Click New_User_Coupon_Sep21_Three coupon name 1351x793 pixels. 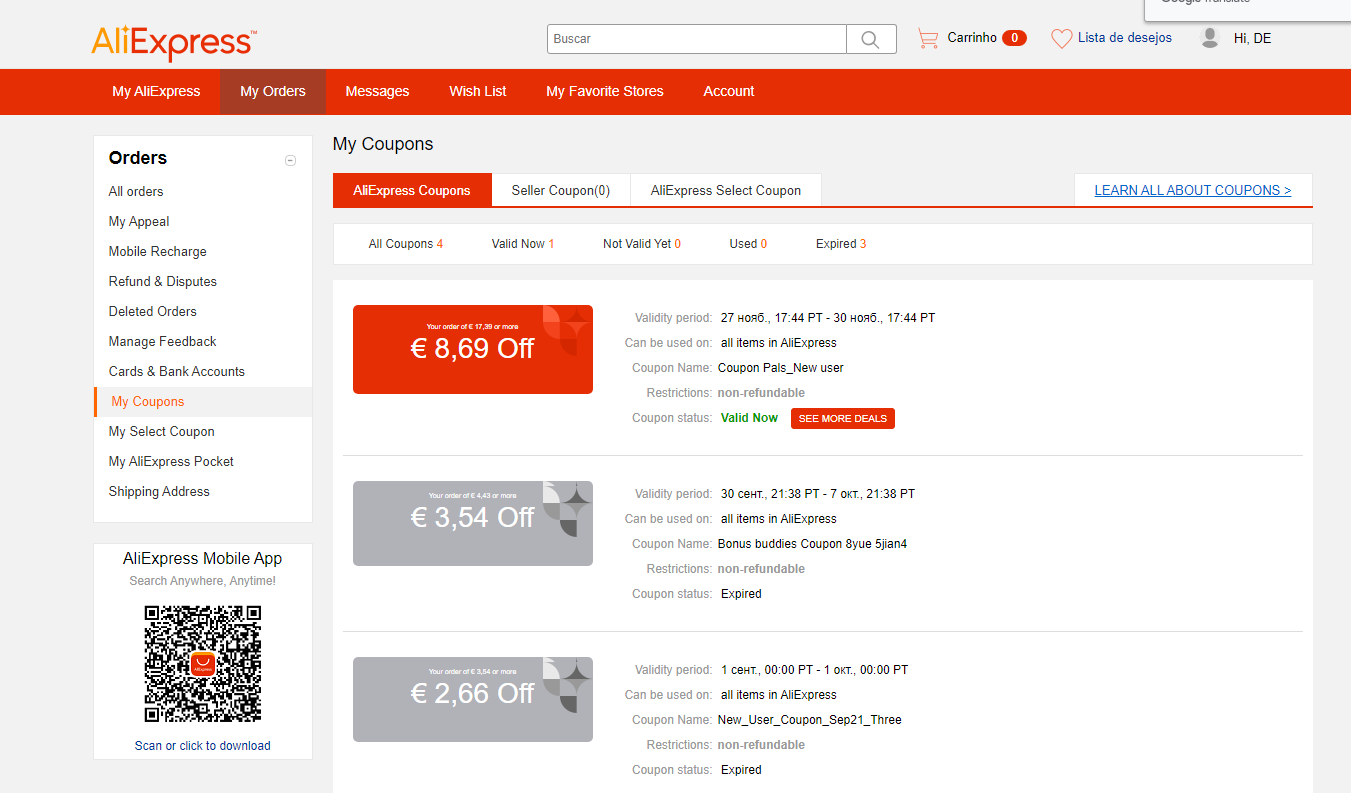click(x=810, y=720)
